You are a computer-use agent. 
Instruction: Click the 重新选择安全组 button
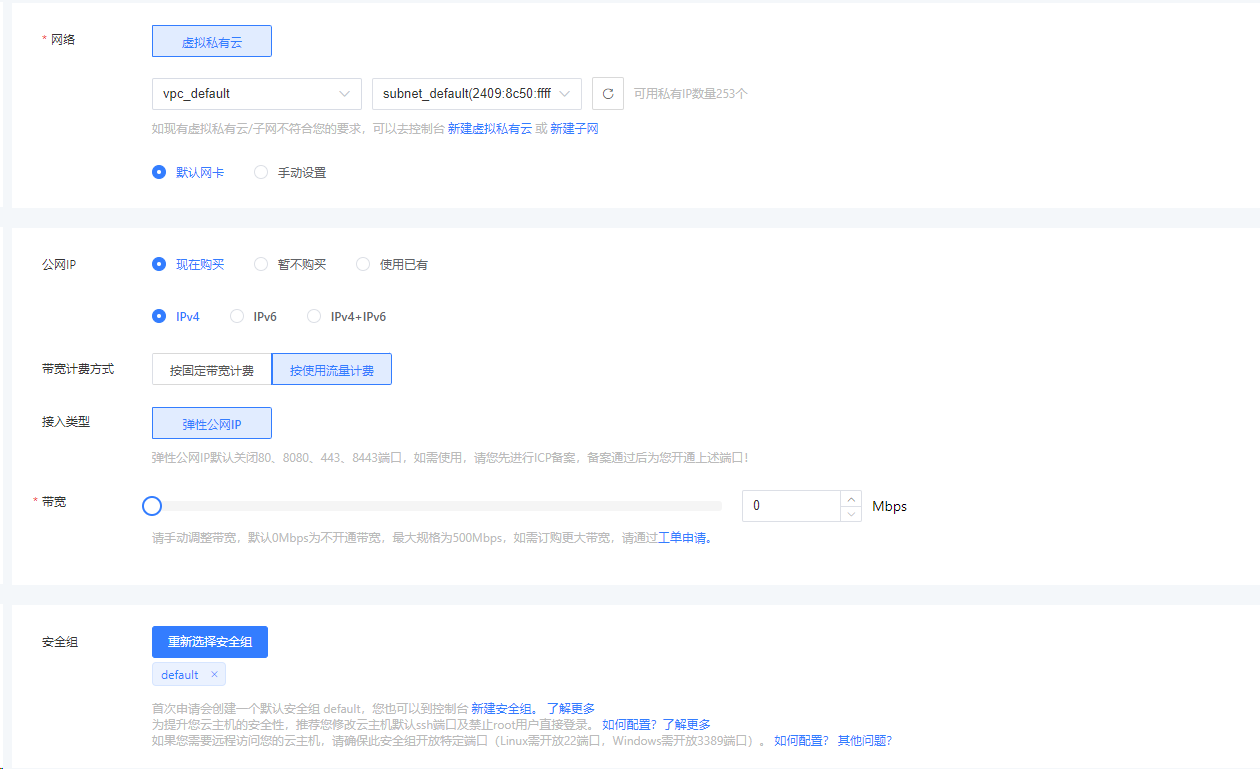pos(210,642)
